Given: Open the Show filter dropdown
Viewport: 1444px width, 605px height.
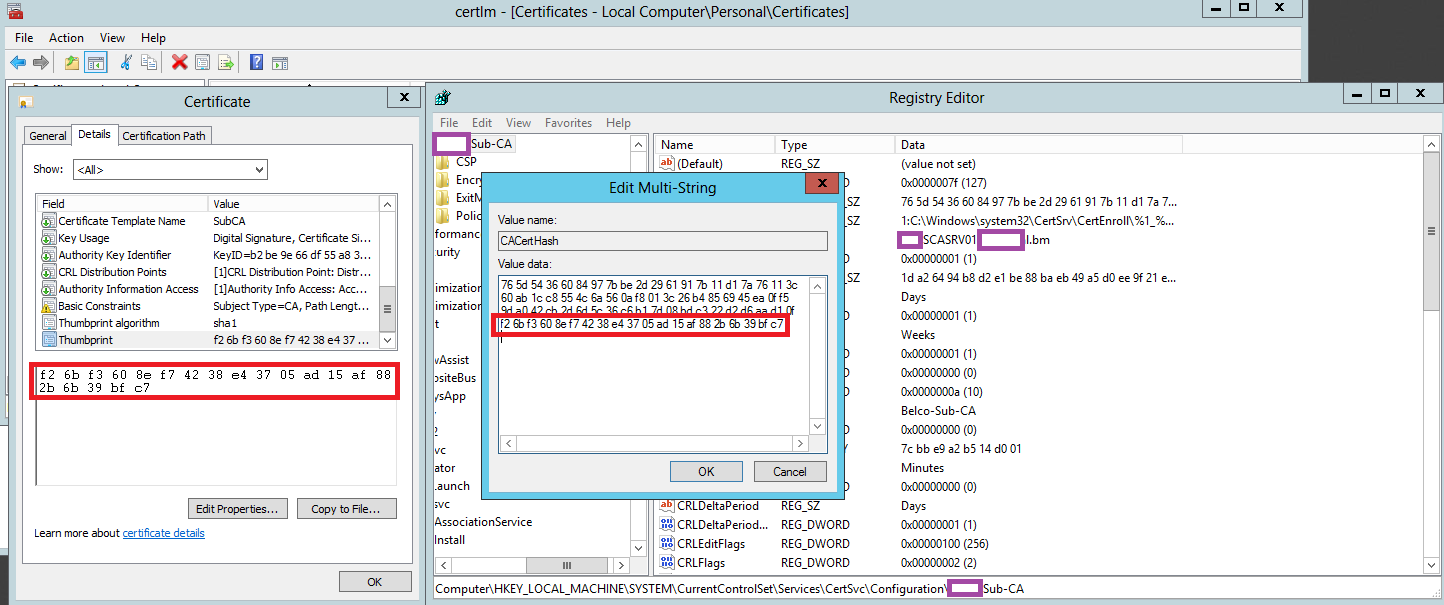Looking at the screenshot, I should coord(169,170).
